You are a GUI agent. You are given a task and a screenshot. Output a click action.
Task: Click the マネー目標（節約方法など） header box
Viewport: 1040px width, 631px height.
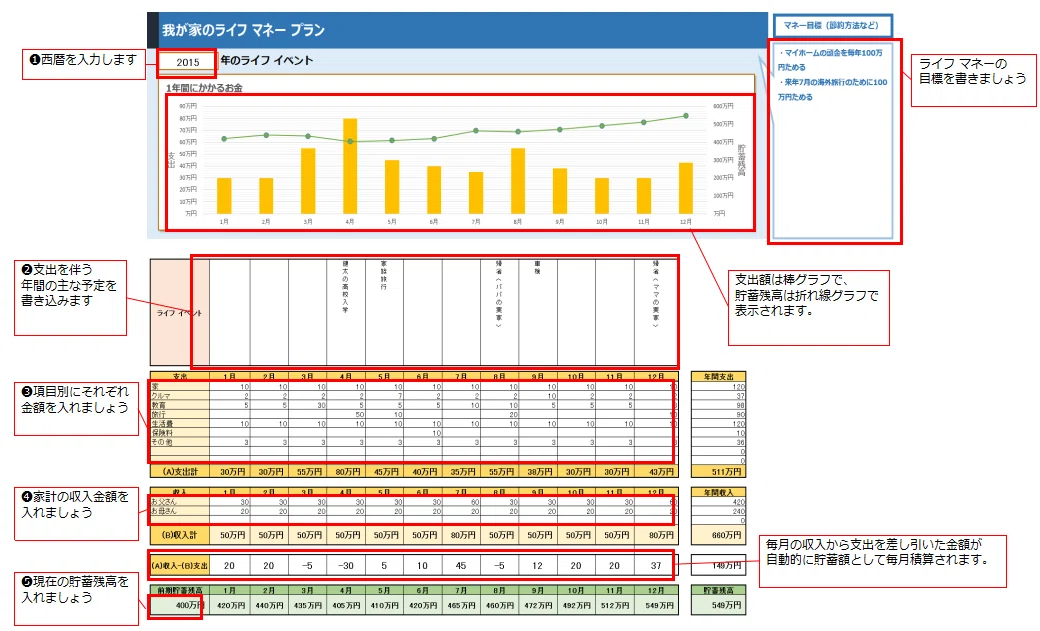[832, 26]
